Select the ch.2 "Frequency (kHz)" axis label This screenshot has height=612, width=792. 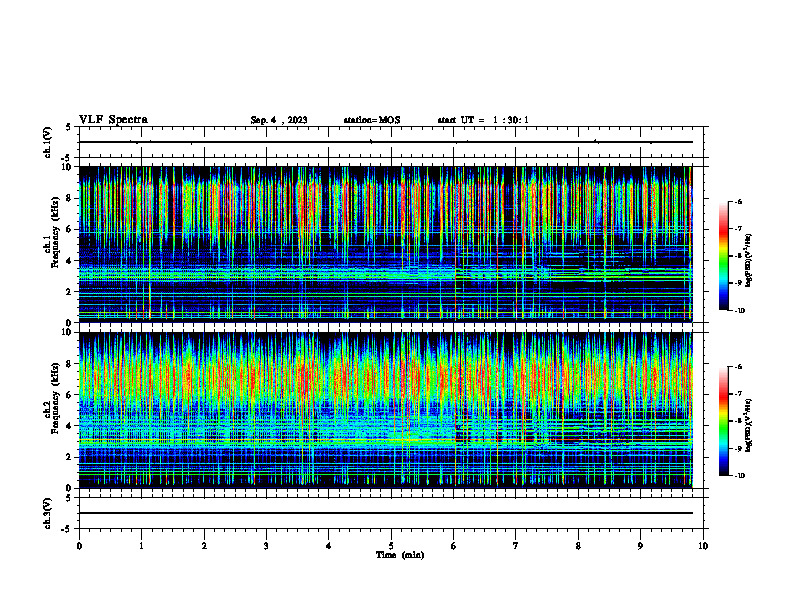pos(55,398)
